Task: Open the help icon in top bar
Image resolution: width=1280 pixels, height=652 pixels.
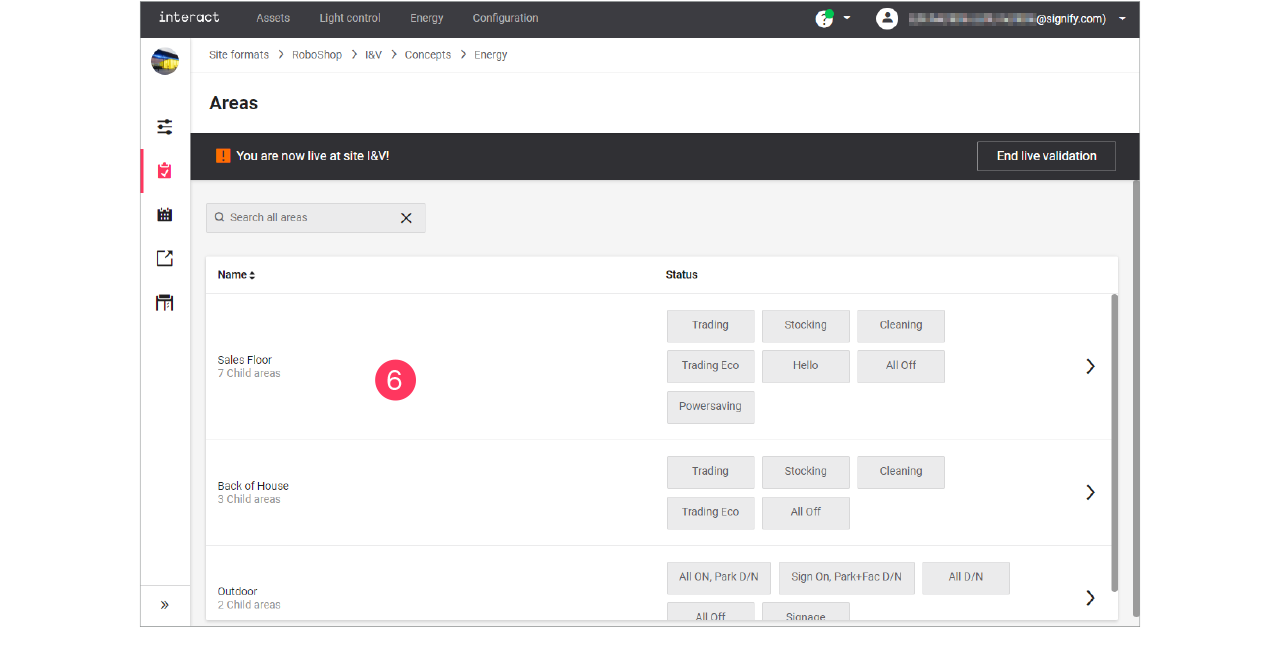Action: click(823, 18)
